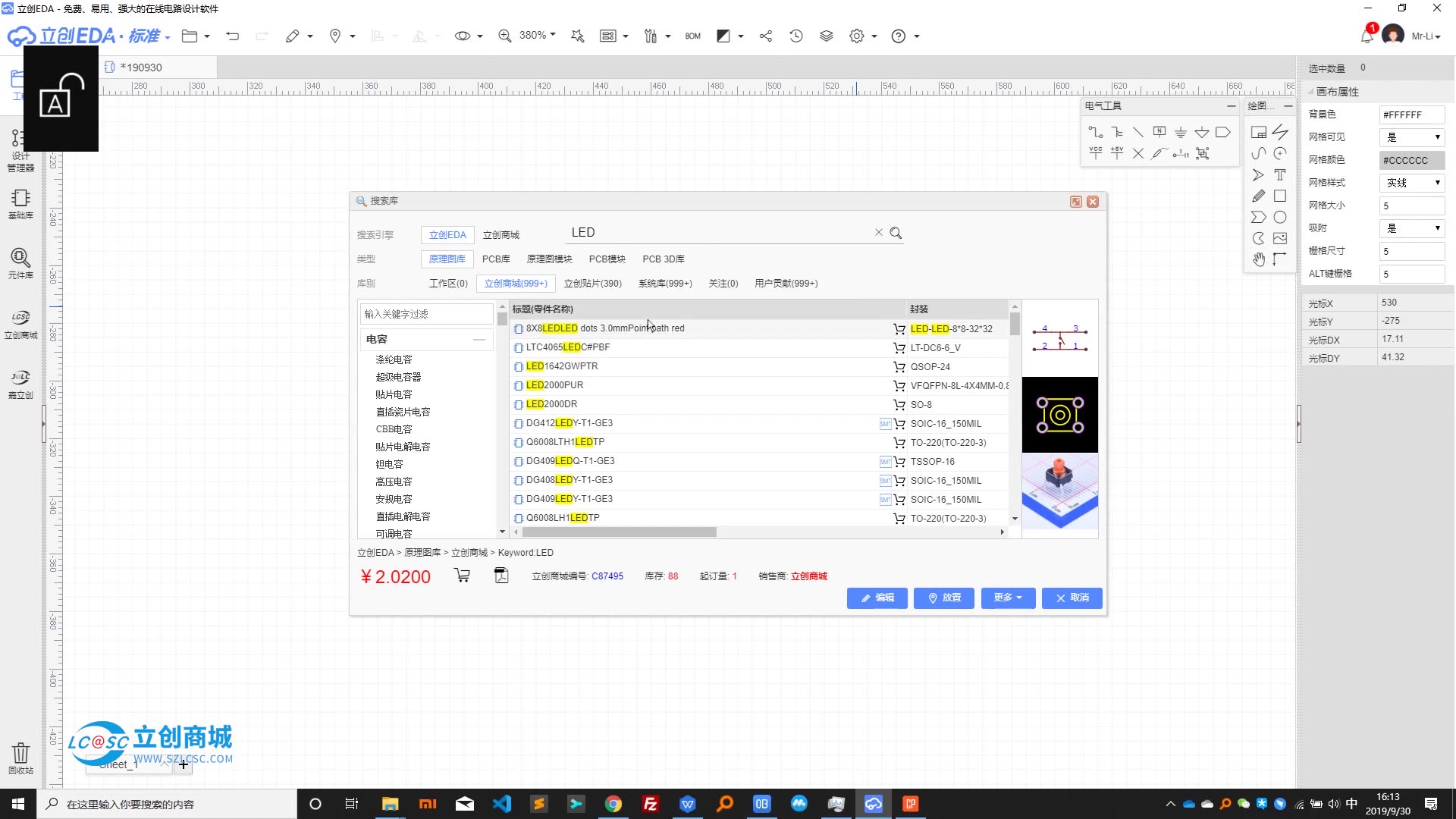Open the Recycle Bin in left sidebar
Image resolution: width=1456 pixels, height=819 pixels.
pyautogui.click(x=20, y=758)
